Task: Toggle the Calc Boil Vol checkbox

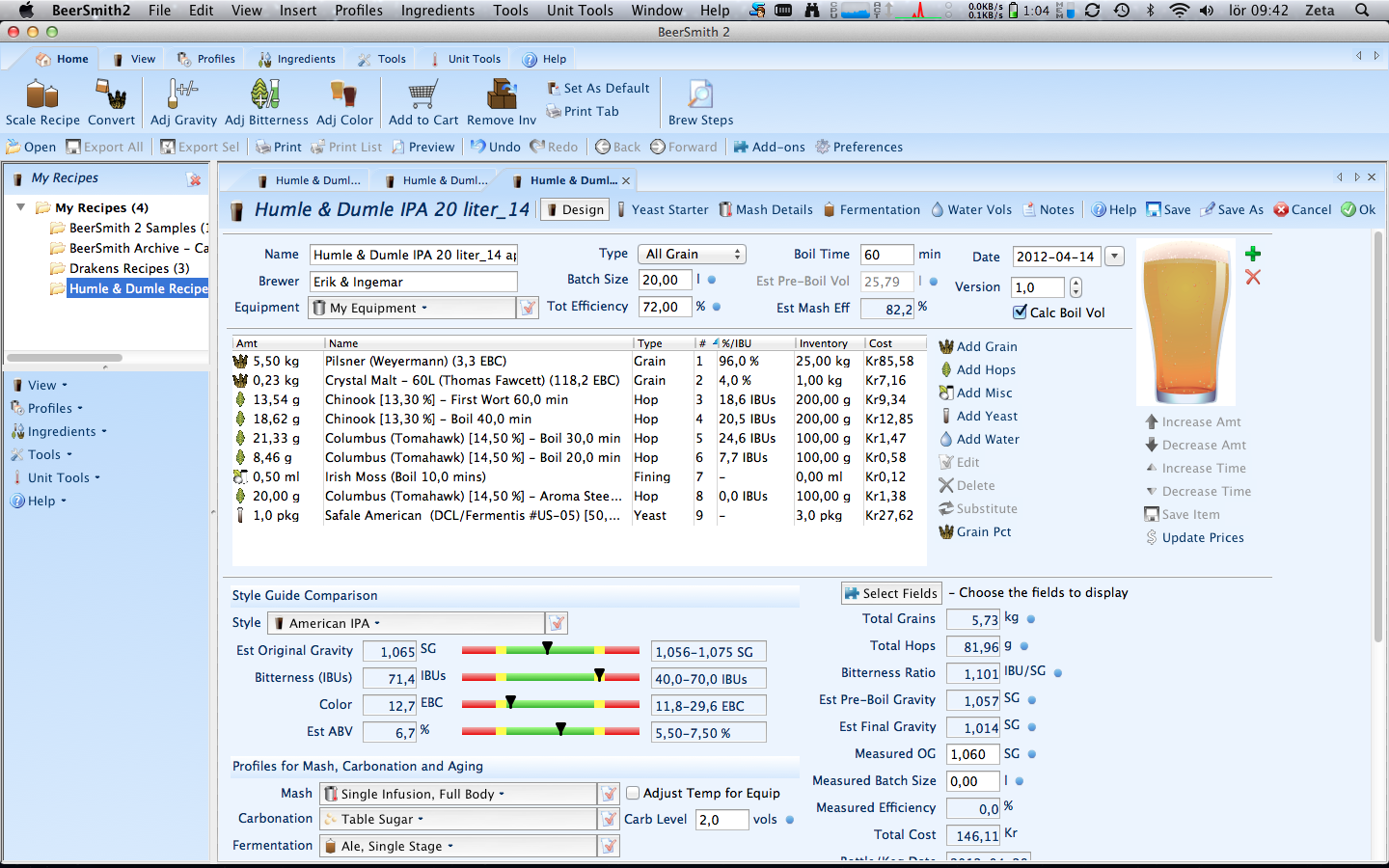Action: click(x=1020, y=312)
